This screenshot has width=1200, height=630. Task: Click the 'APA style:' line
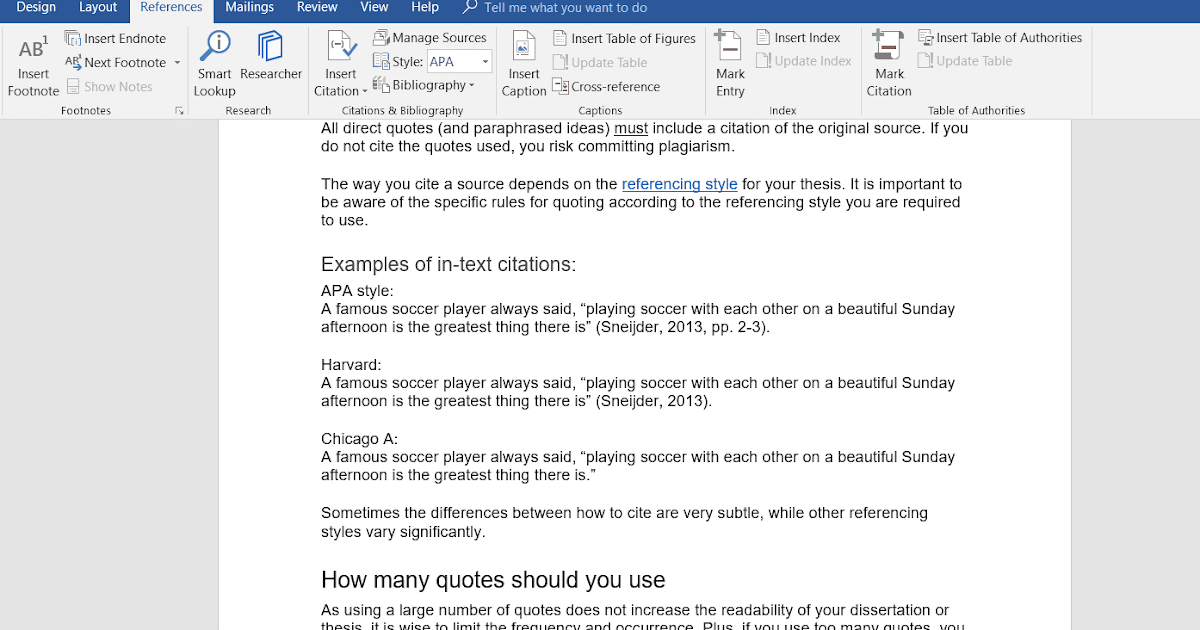tap(358, 291)
